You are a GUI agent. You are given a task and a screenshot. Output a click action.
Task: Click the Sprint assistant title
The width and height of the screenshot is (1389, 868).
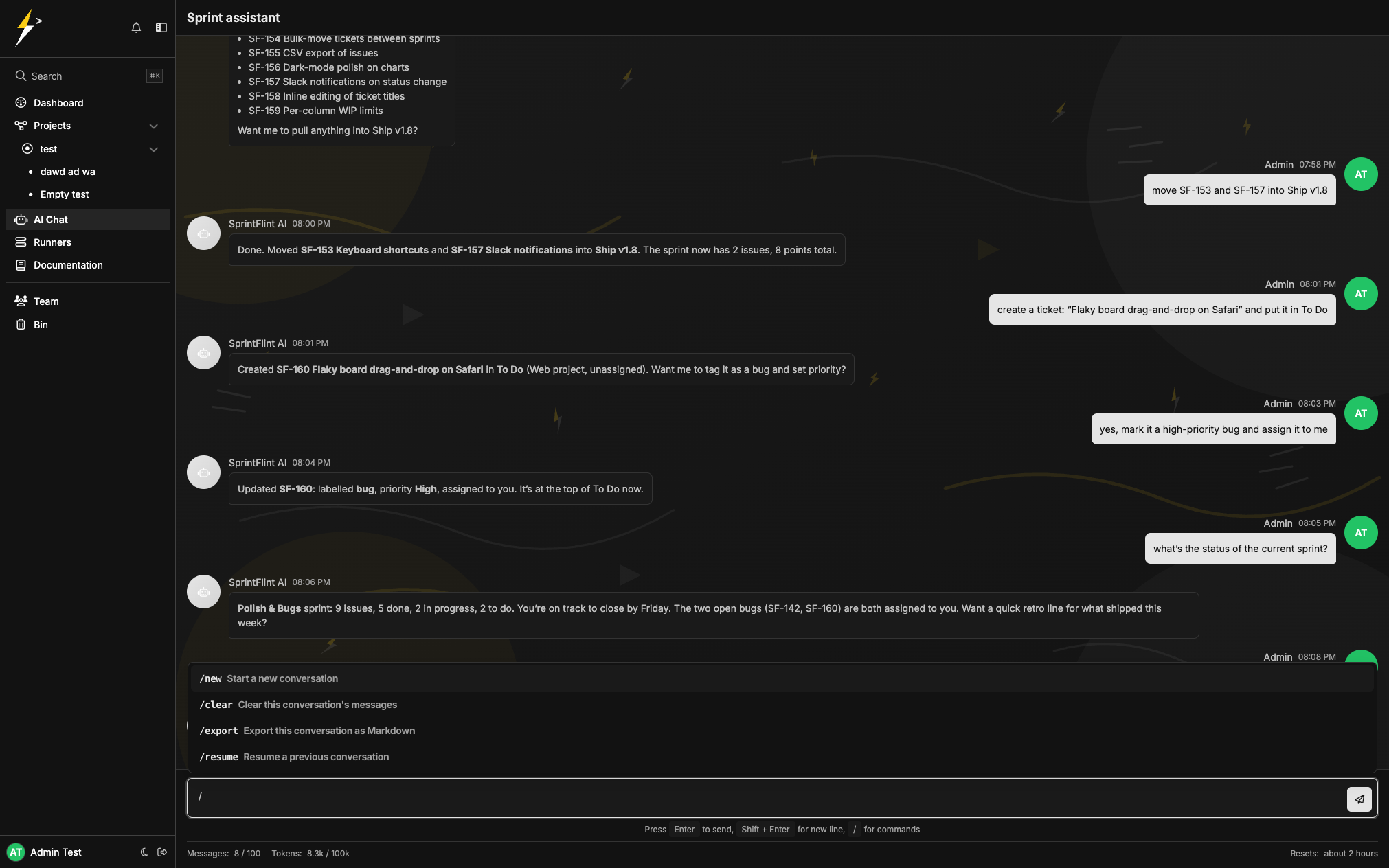(x=234, y=18)
